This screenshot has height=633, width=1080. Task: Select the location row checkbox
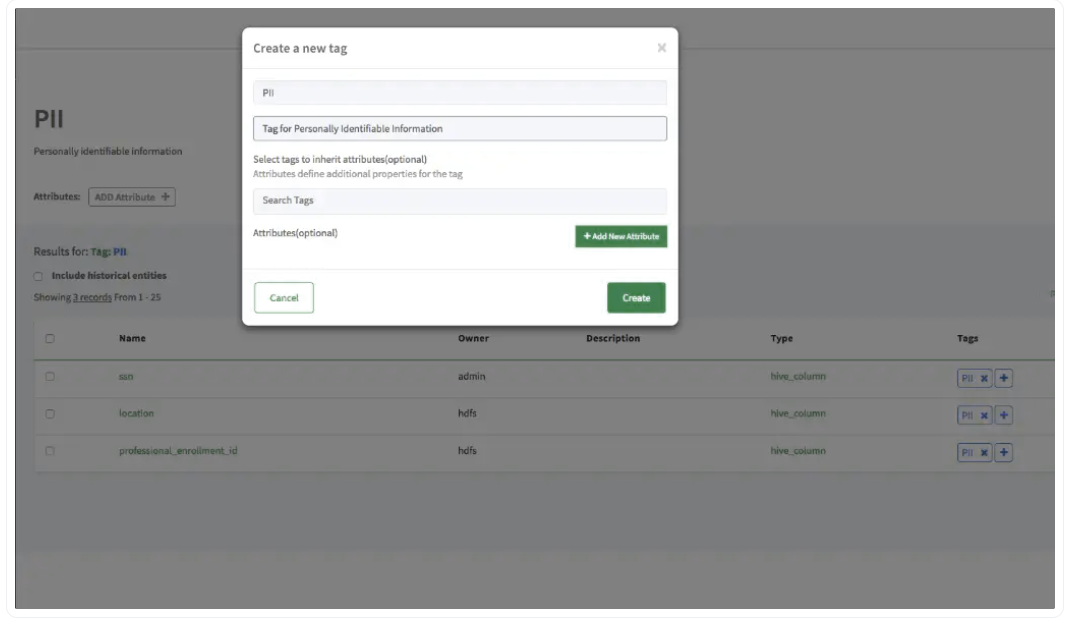(49, 414)
